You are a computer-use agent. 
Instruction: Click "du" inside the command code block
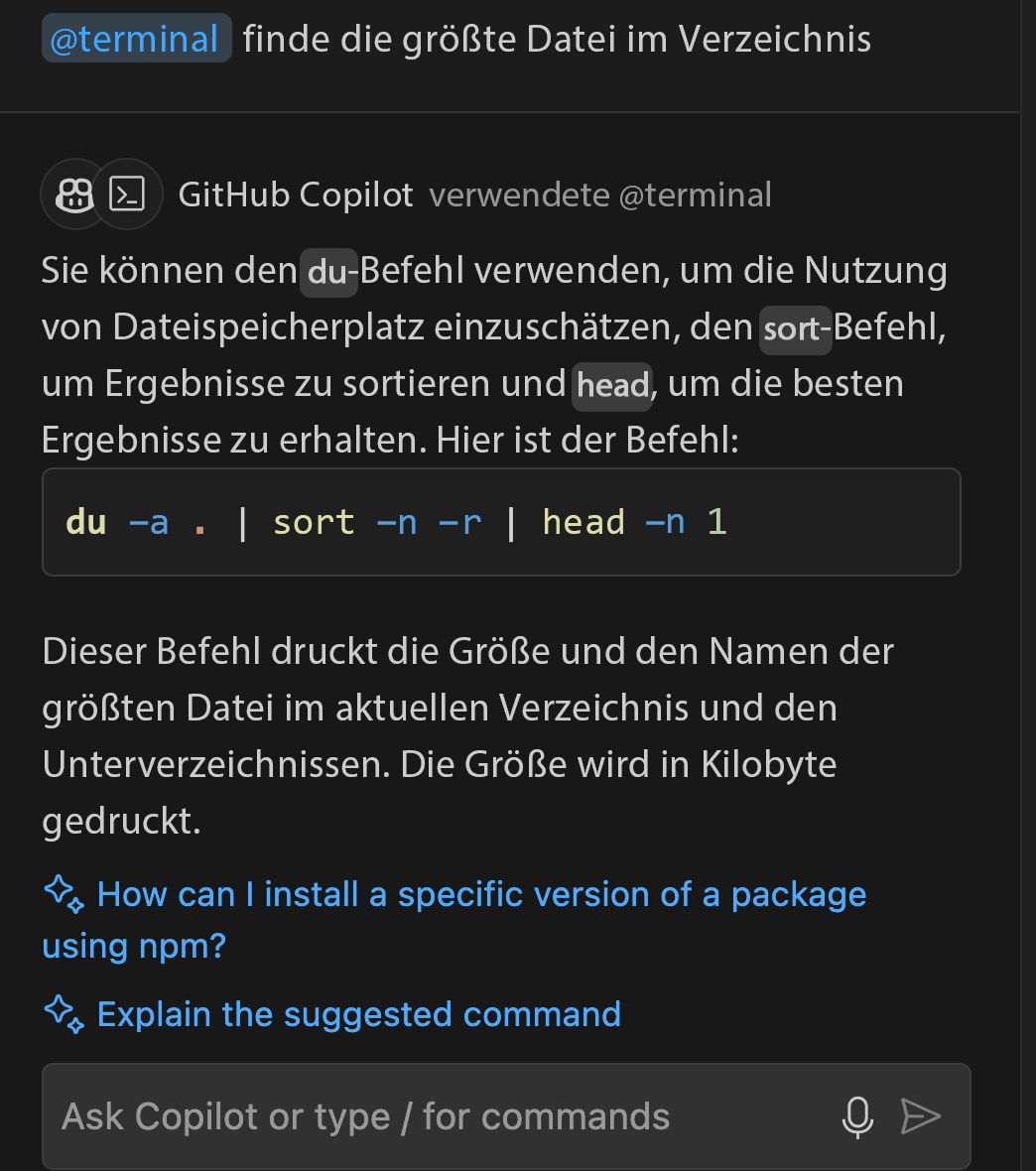(86, 522)
